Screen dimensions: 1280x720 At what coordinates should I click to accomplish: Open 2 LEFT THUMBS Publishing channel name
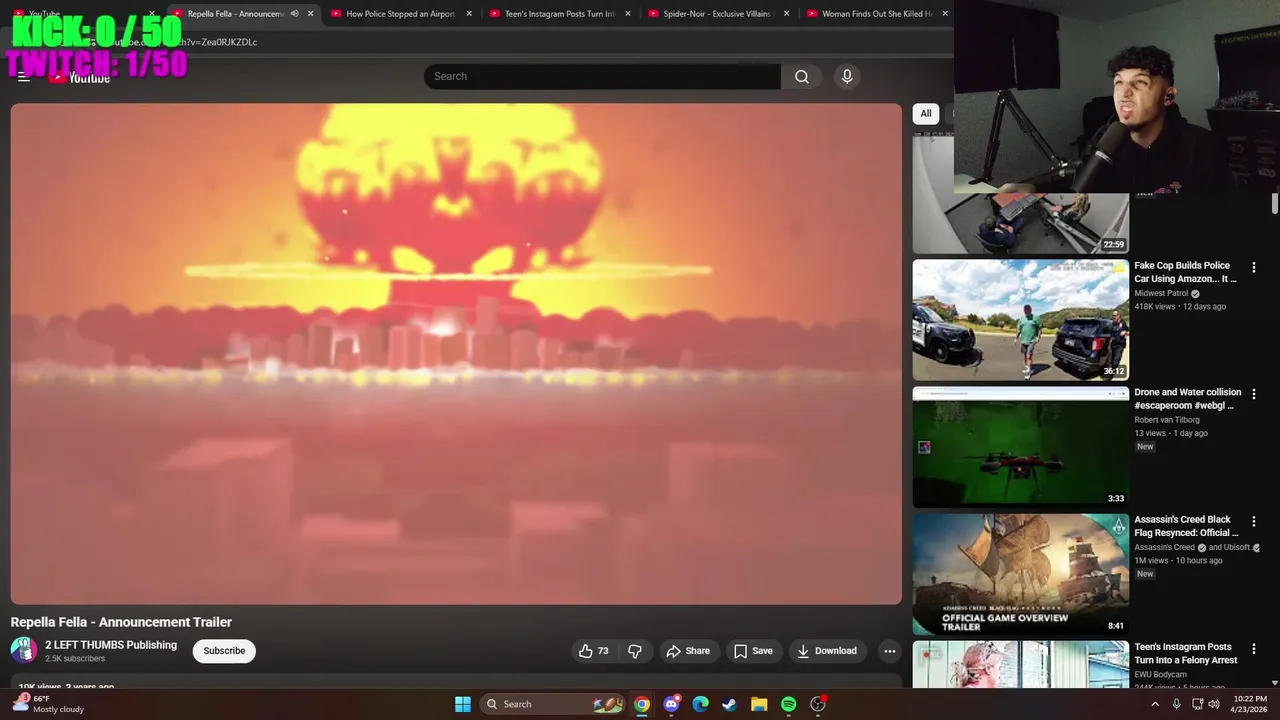pos(111,645)
